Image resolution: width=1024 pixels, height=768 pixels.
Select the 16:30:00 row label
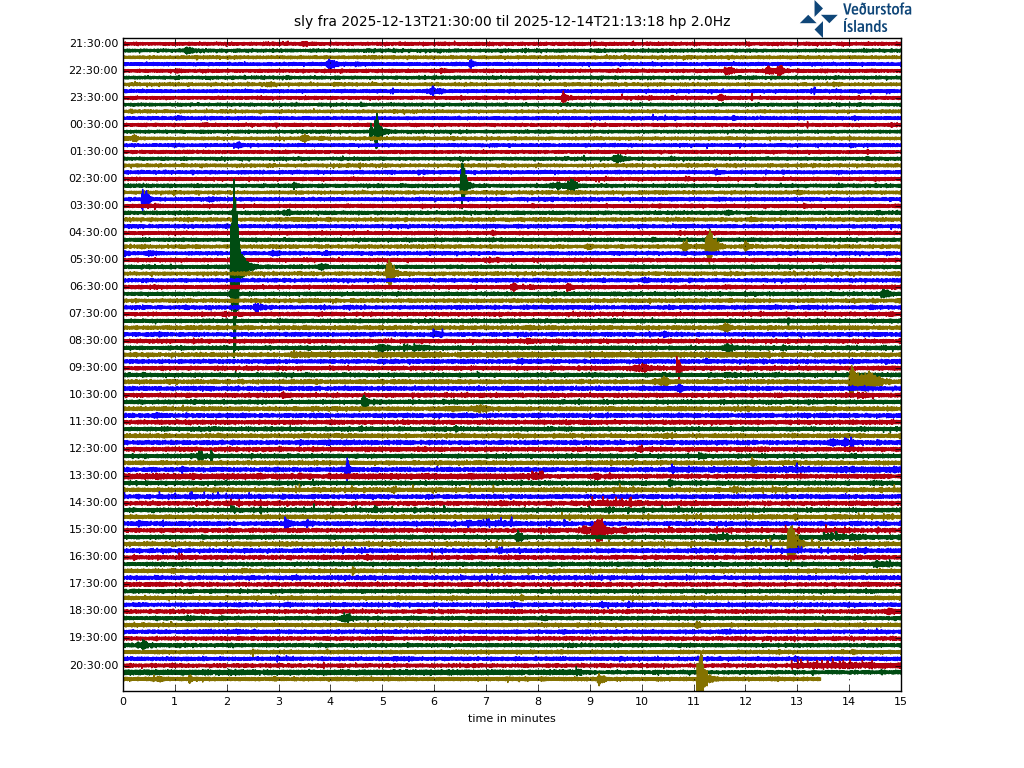(94, 557)
